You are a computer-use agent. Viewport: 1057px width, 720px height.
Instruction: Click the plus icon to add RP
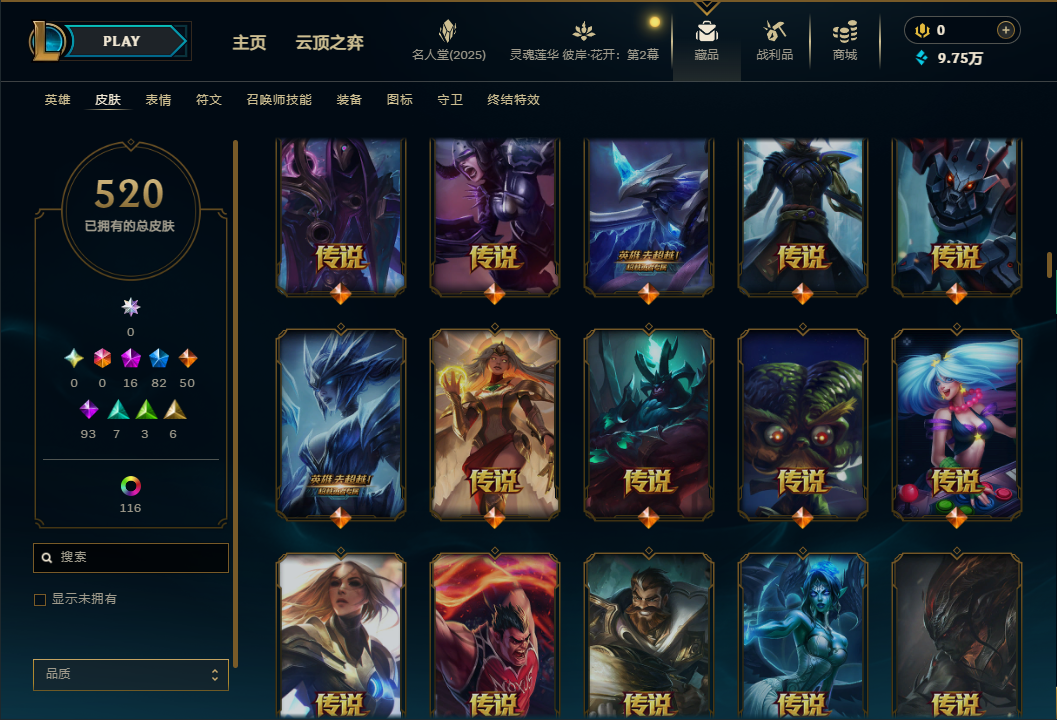coord(1005,30)
